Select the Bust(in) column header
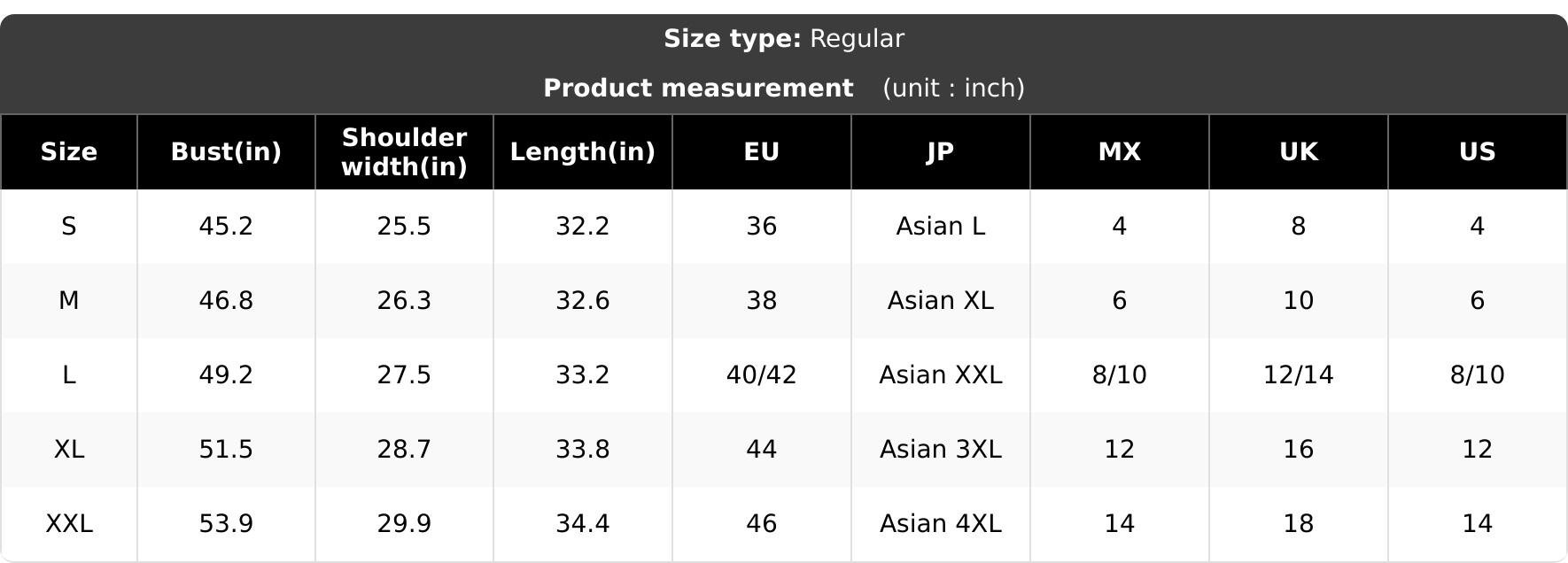1568x563 pixels. point(226,152)
